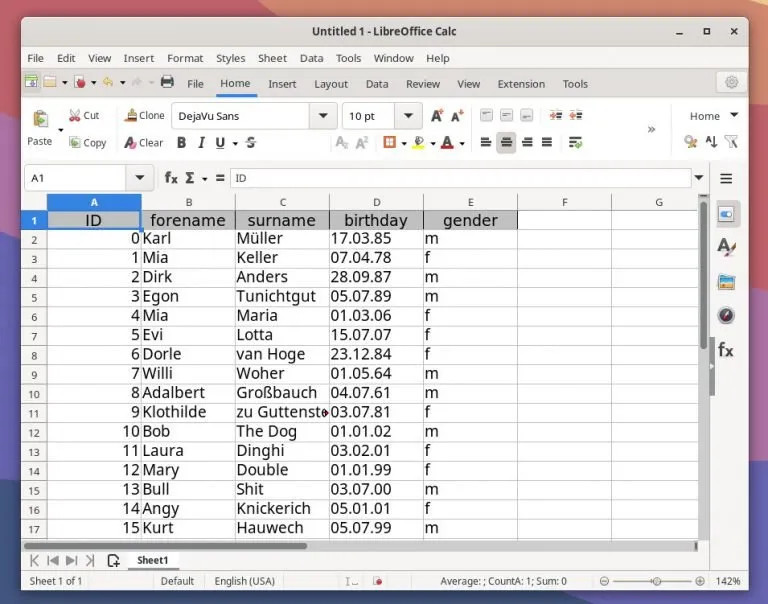The height and width of the screenshot is (604, 768).
Task: Click the Sum sigma icon
Action: 190,178
